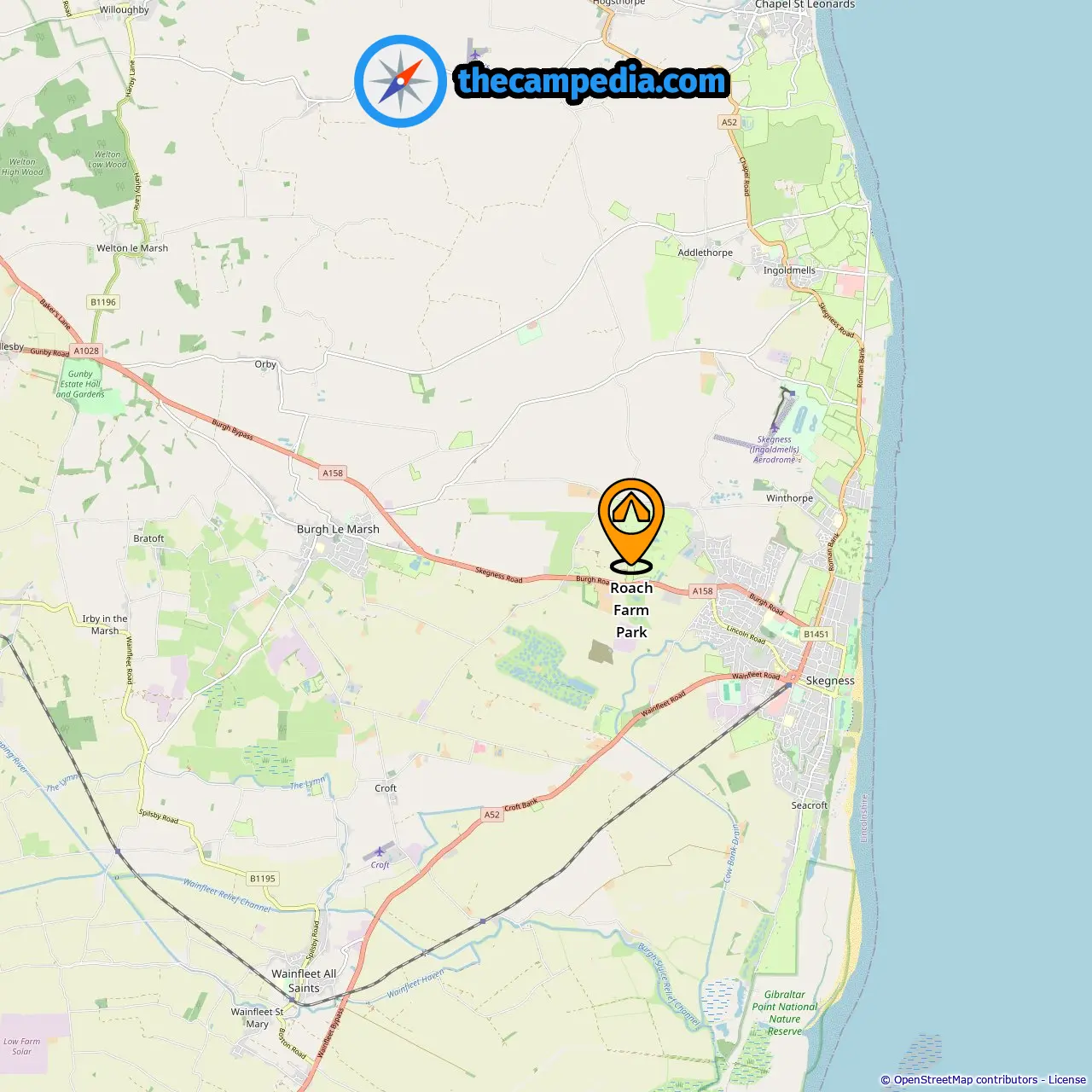The width and height of the screenshot is (1092, 1092).
Task: Click the A52 road shield near Croft Bank
Action: tap(492, 815)
